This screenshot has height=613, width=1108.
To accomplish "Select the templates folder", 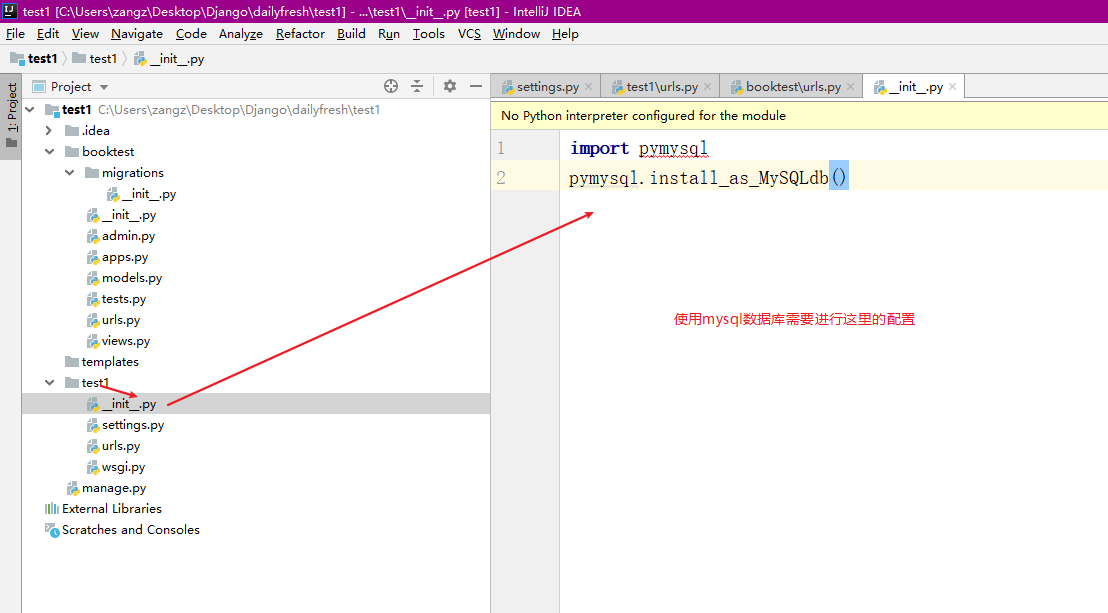I will (x=102, y=362).
